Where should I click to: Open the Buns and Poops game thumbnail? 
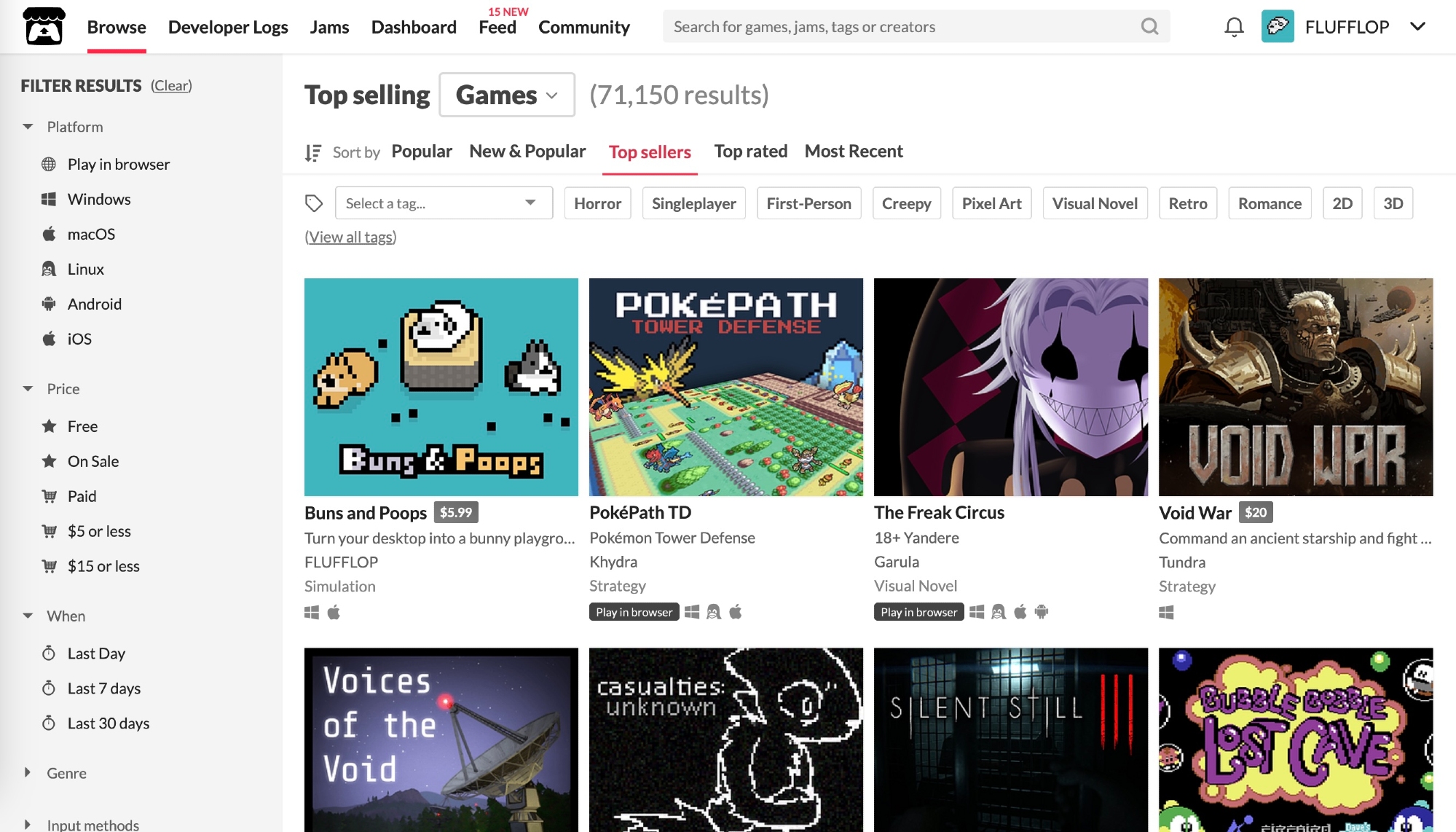441,387
